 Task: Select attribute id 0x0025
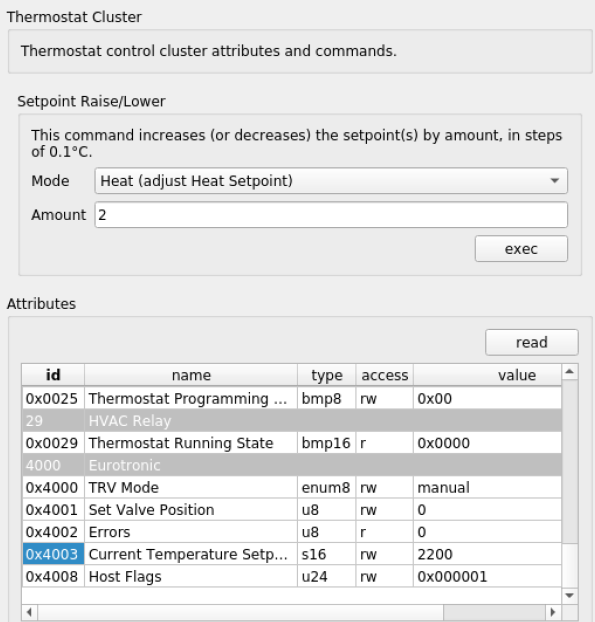[x=53, y=398]
